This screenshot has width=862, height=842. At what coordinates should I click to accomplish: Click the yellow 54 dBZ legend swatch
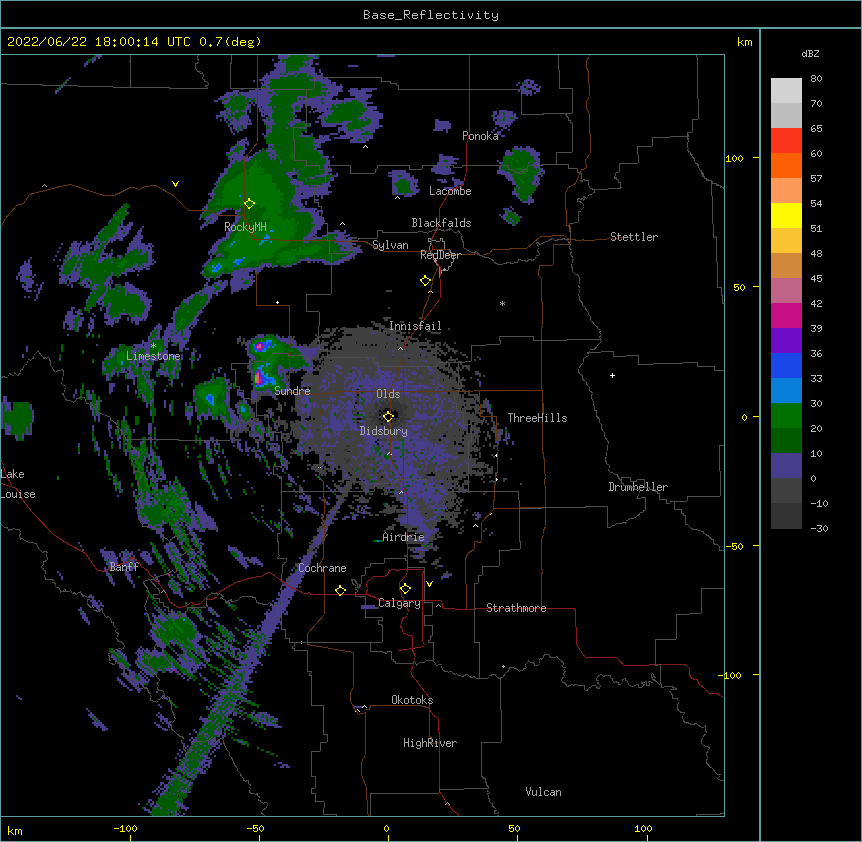(x=786, y=215)
